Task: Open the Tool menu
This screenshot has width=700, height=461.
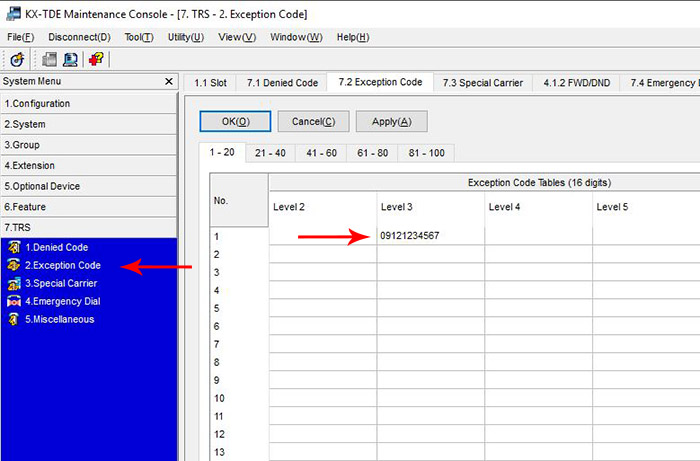Action: point(139,37)
